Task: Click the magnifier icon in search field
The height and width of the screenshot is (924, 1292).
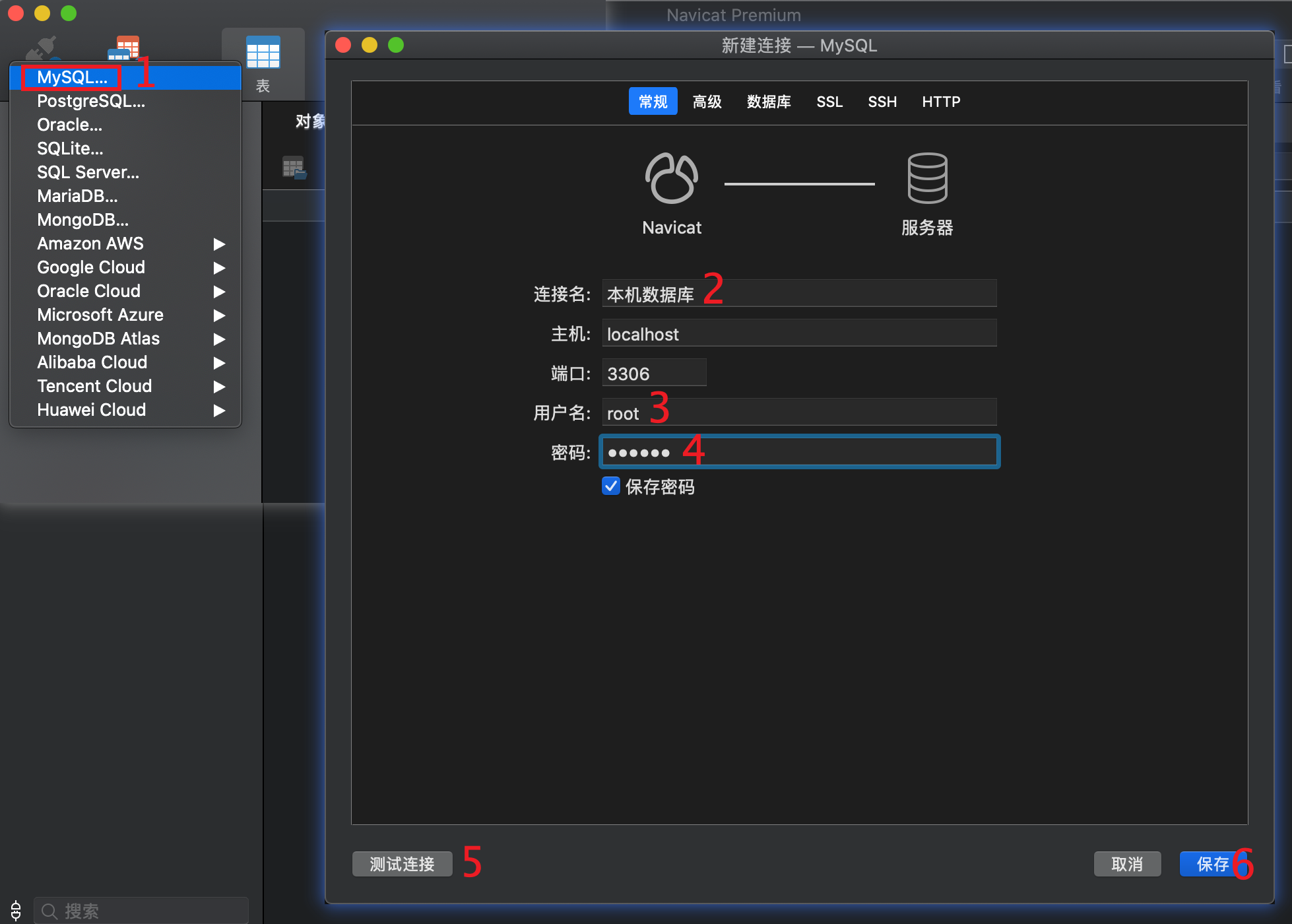Action: click(x=49, y=911)
